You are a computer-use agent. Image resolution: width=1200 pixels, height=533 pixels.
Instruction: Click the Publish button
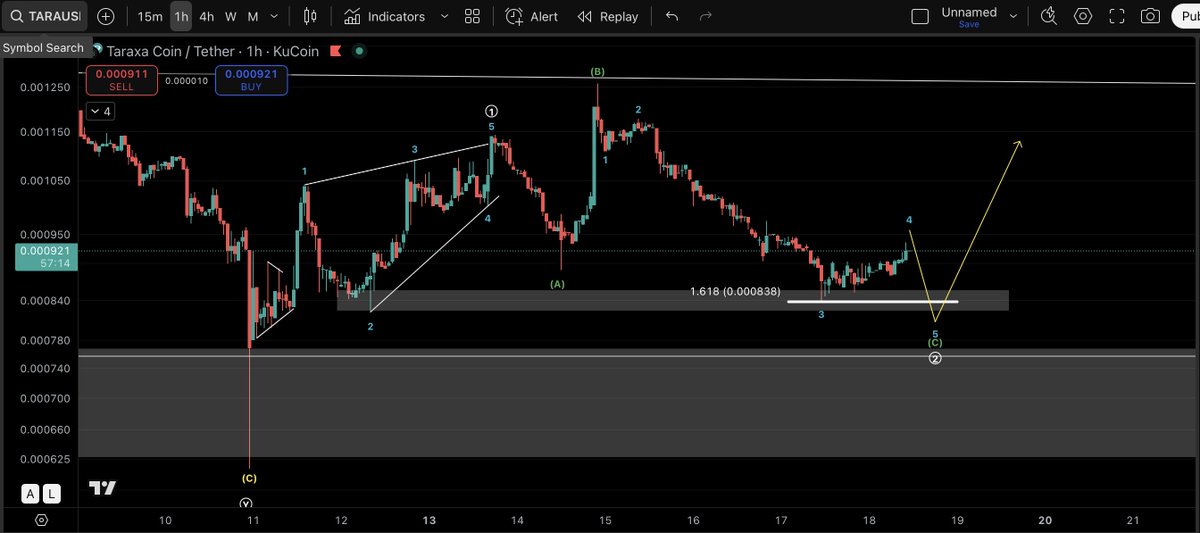pos(1186,16)
